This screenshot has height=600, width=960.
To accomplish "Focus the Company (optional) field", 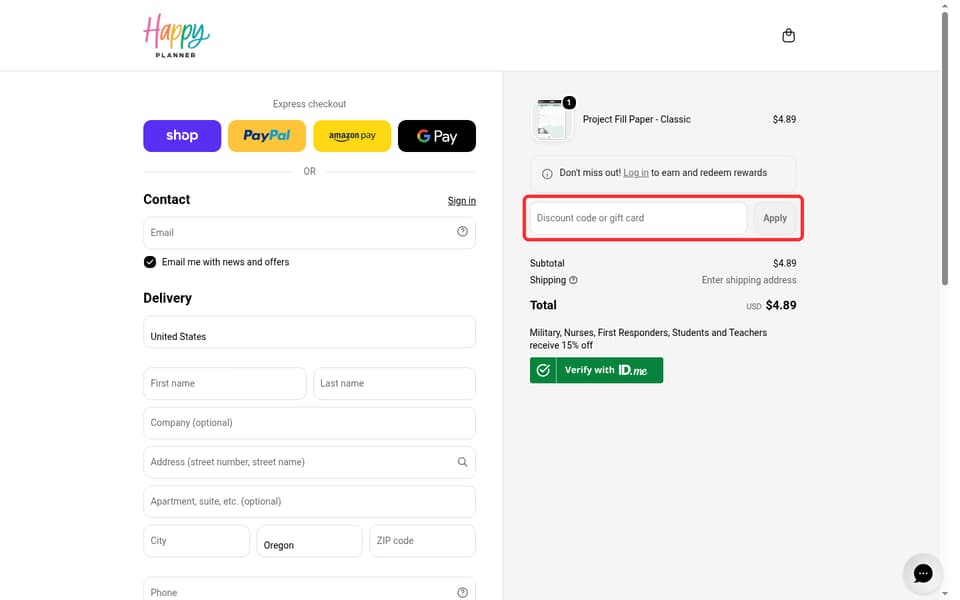I will click(x=309, y=423).
